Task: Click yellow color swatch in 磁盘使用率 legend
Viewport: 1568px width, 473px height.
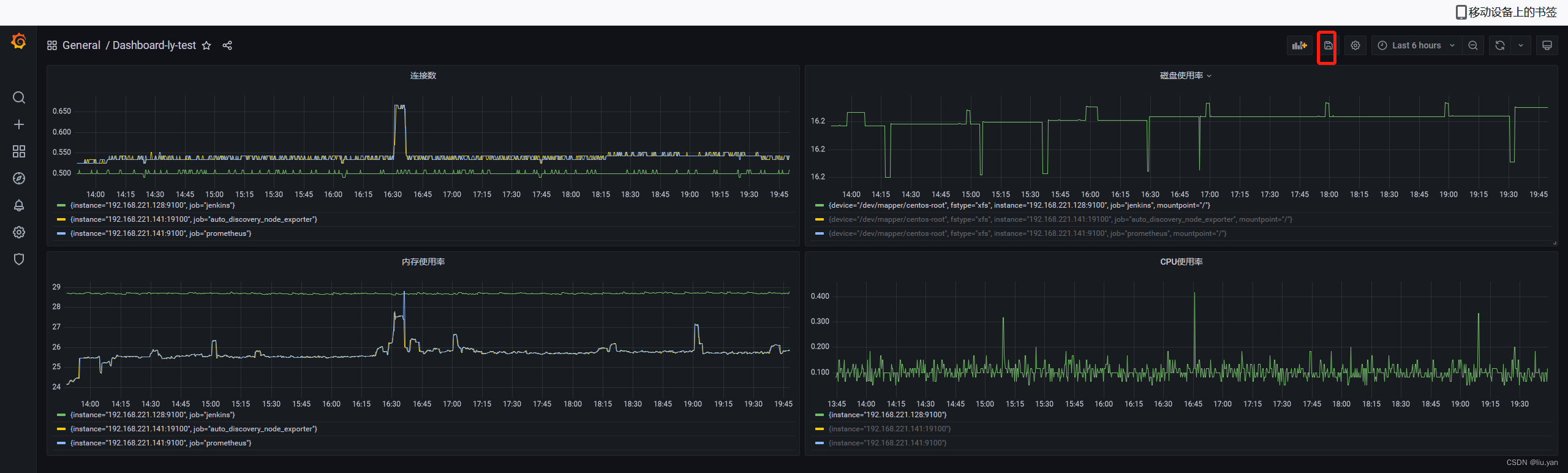Action: (819, 219)
